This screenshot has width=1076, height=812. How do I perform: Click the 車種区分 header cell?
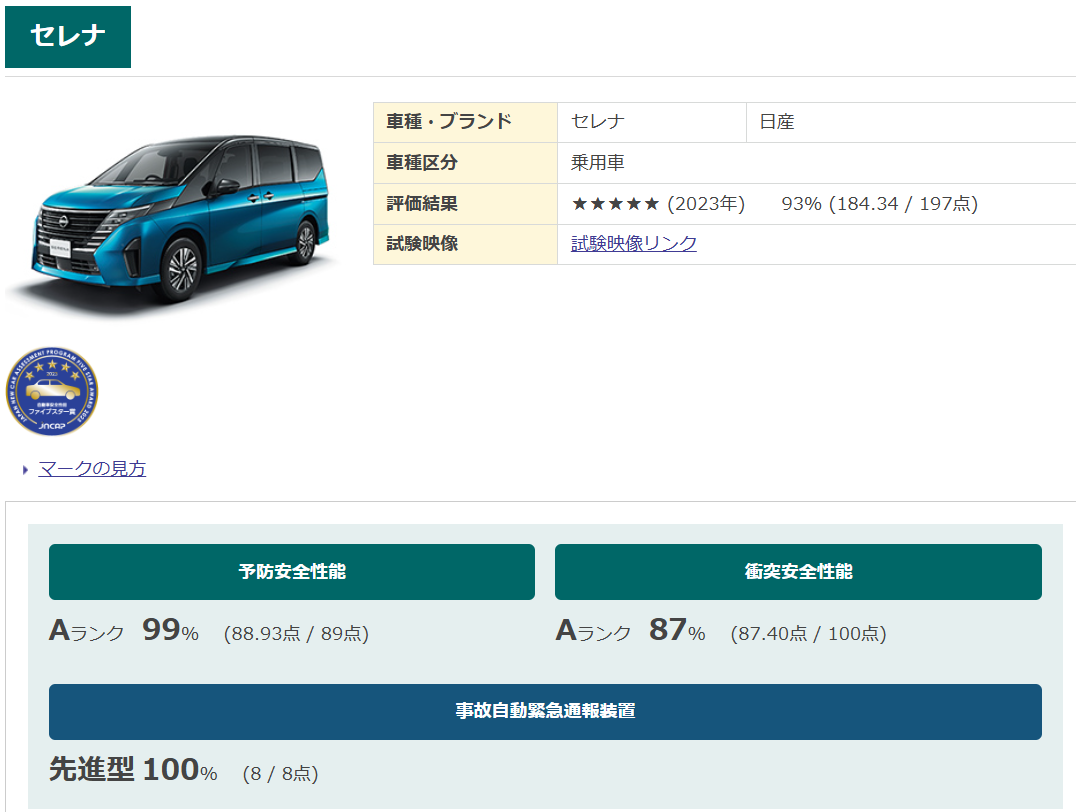465,163
